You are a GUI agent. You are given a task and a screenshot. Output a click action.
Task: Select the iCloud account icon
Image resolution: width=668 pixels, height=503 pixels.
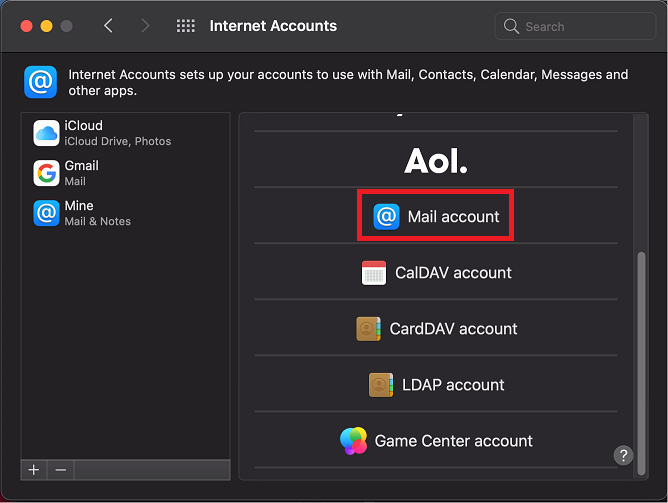pyautogui.click(x=46, y=133)
